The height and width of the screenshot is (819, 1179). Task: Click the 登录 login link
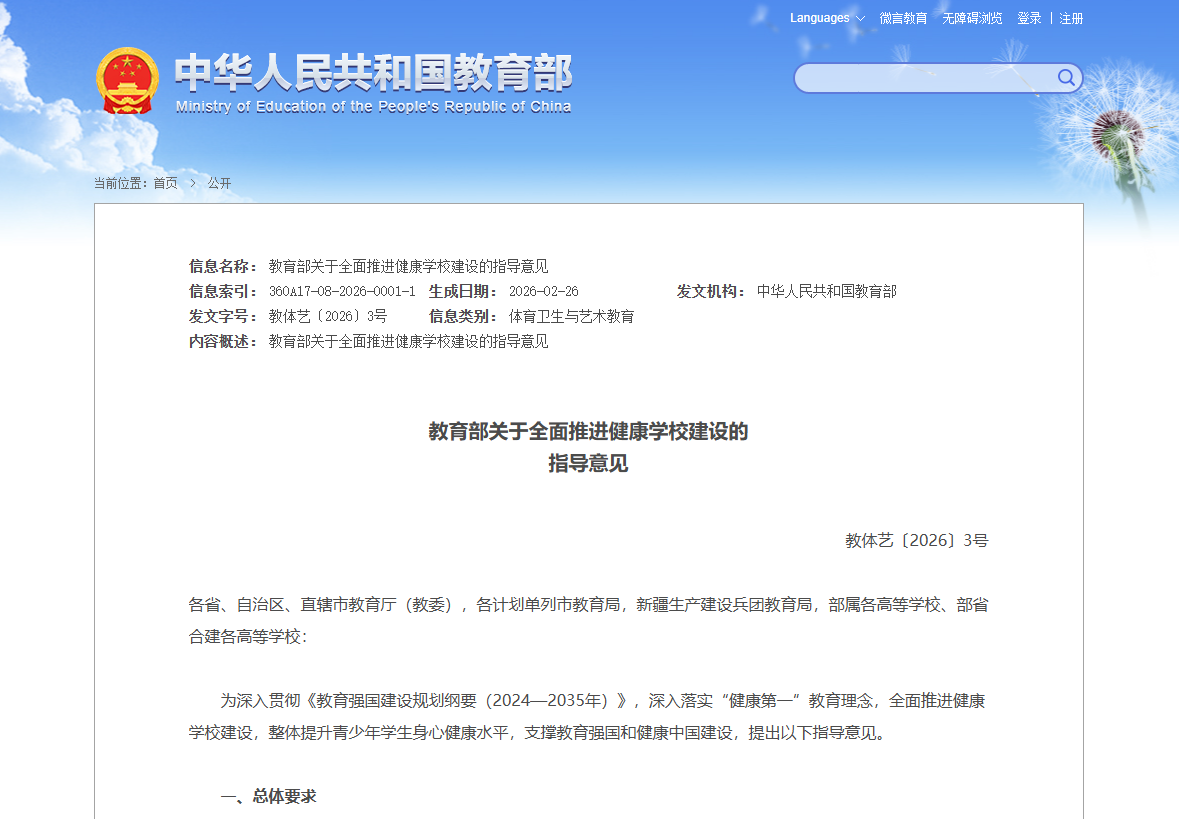(1029, 18)
